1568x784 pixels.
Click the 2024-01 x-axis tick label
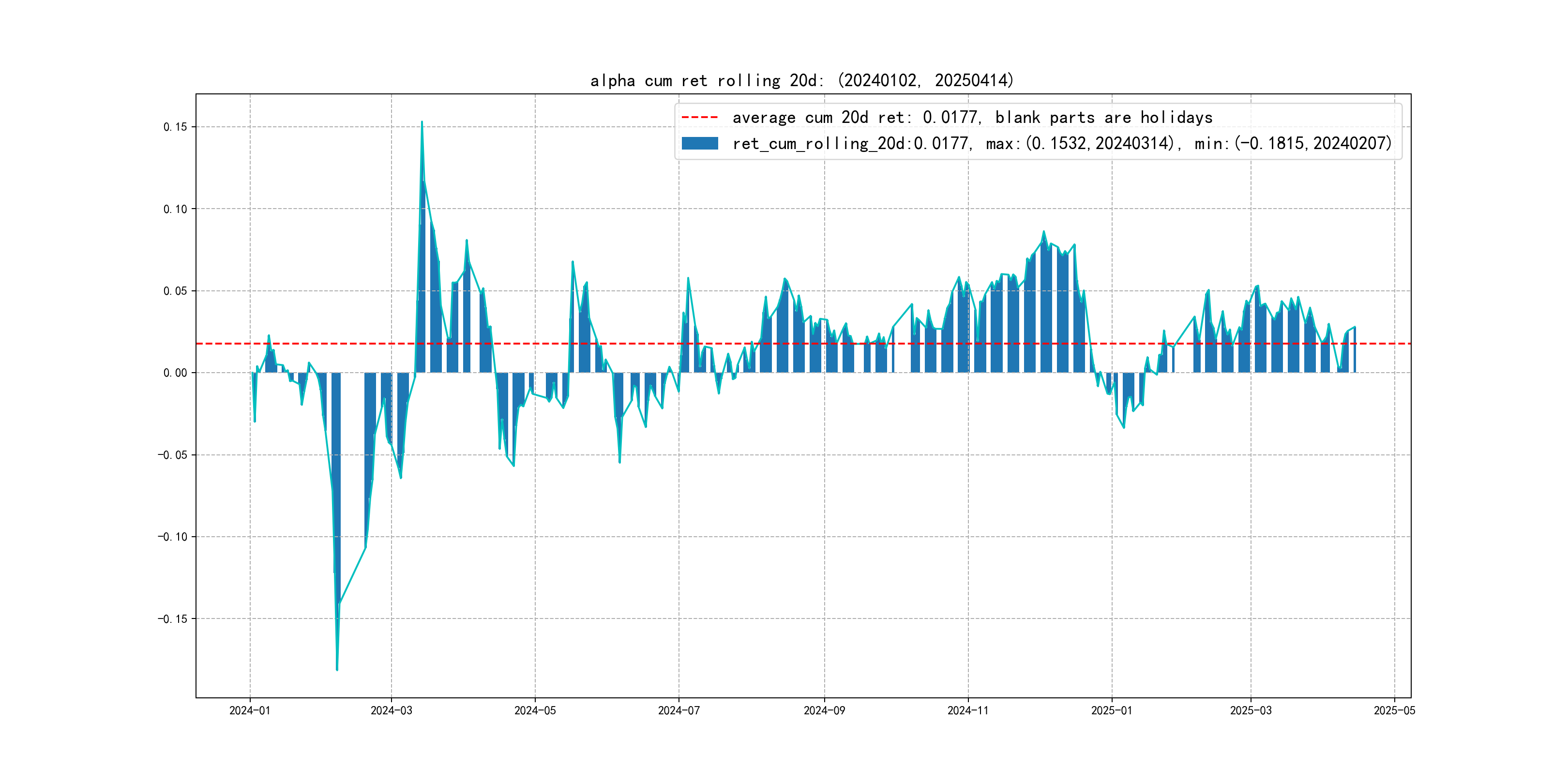(250, 710)
